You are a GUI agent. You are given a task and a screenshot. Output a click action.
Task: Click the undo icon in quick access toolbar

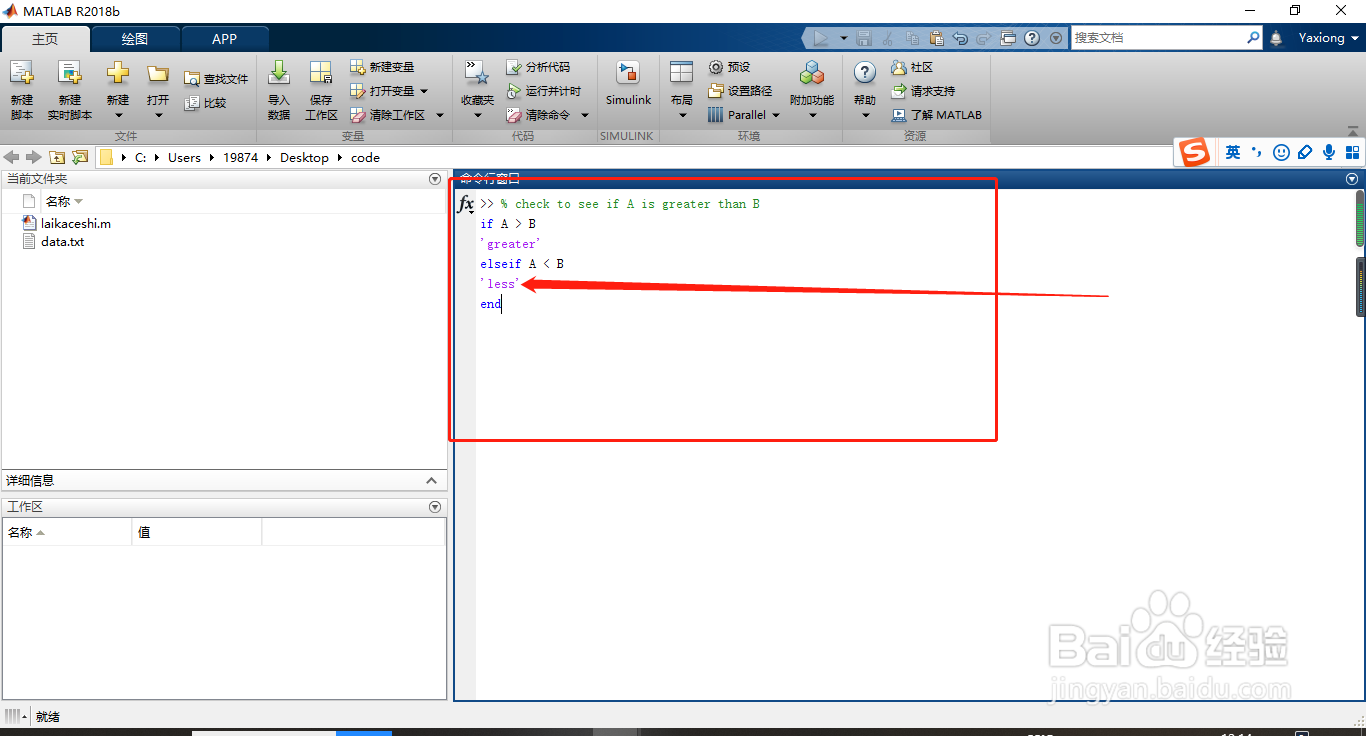960,38
